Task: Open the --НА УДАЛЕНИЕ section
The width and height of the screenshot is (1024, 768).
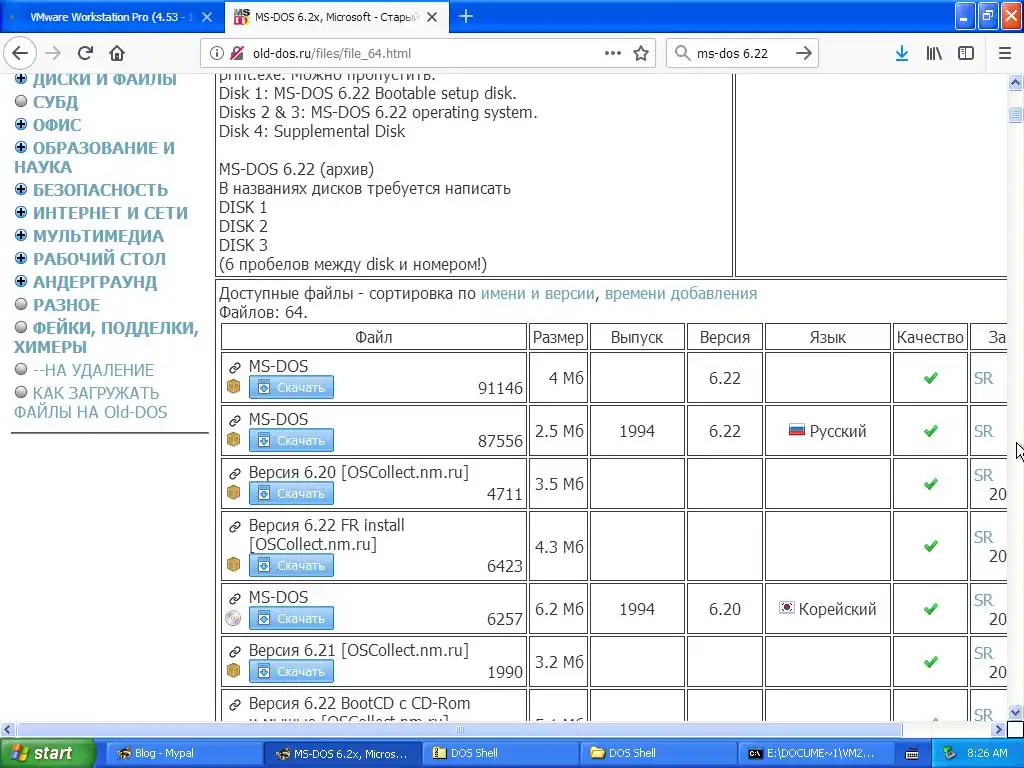Action: [93, 370]
